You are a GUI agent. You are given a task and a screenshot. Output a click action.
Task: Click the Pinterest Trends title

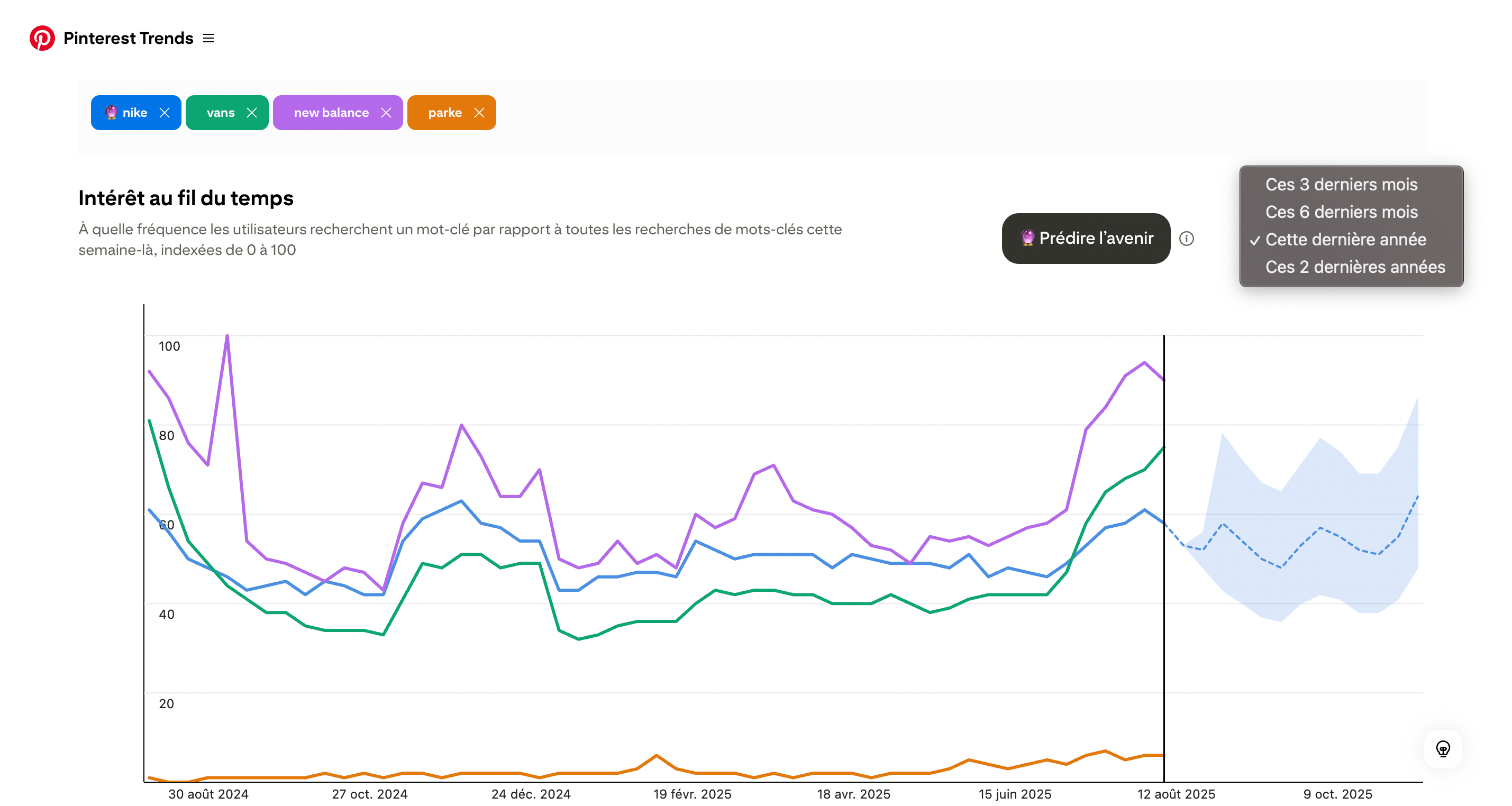click(129, 38)
